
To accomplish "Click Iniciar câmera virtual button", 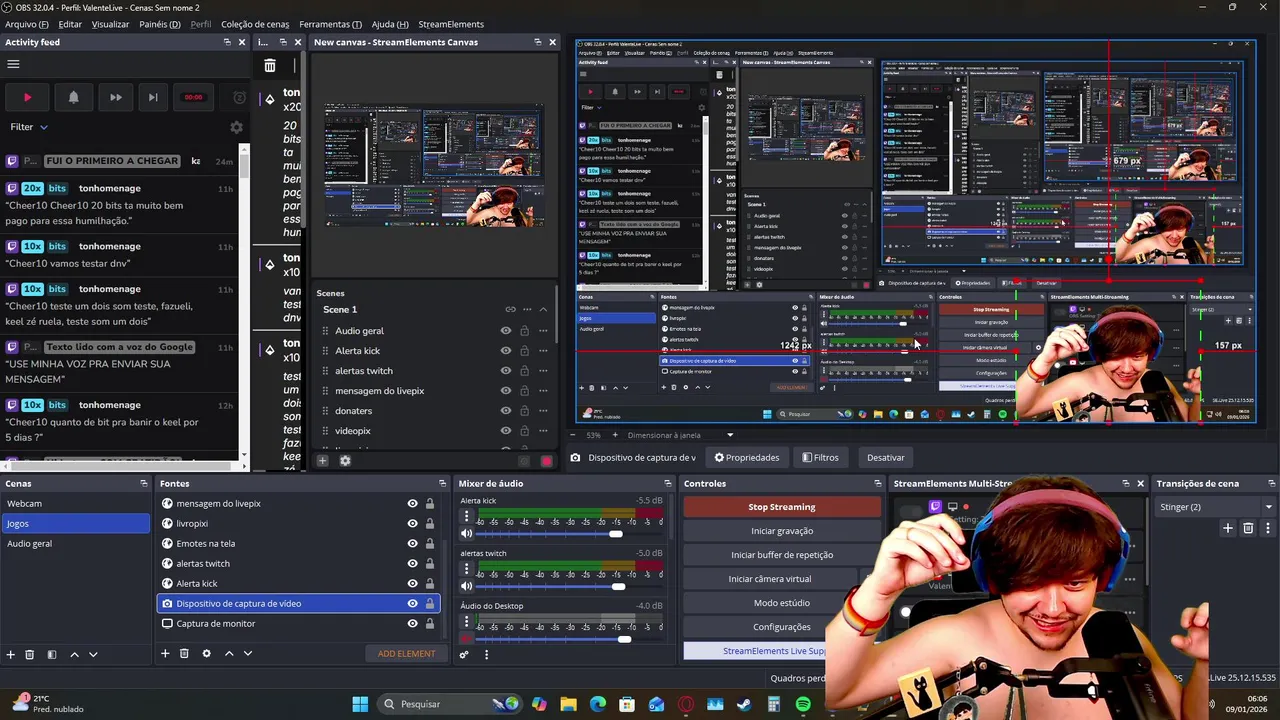I will click(x=770, y=579).
